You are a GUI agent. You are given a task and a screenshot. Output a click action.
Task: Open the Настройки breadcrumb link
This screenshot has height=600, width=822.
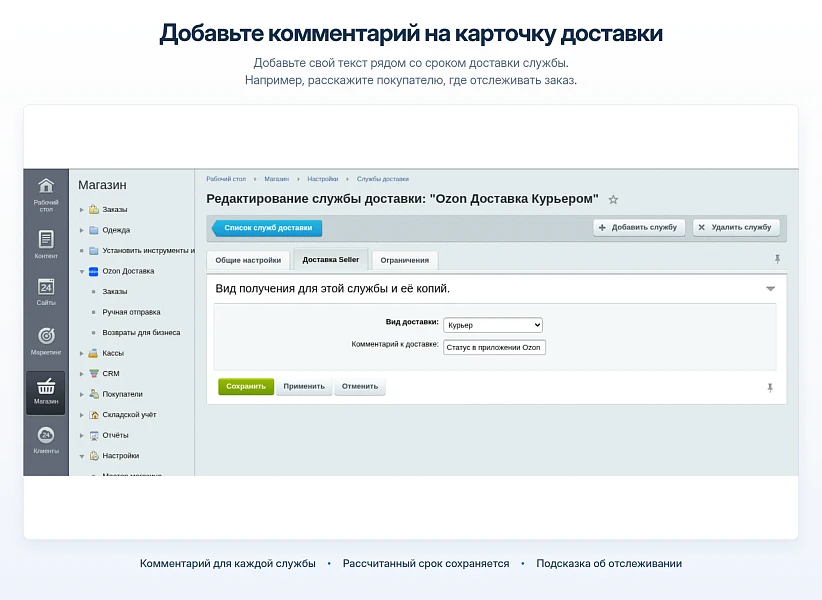coord(323,179)
